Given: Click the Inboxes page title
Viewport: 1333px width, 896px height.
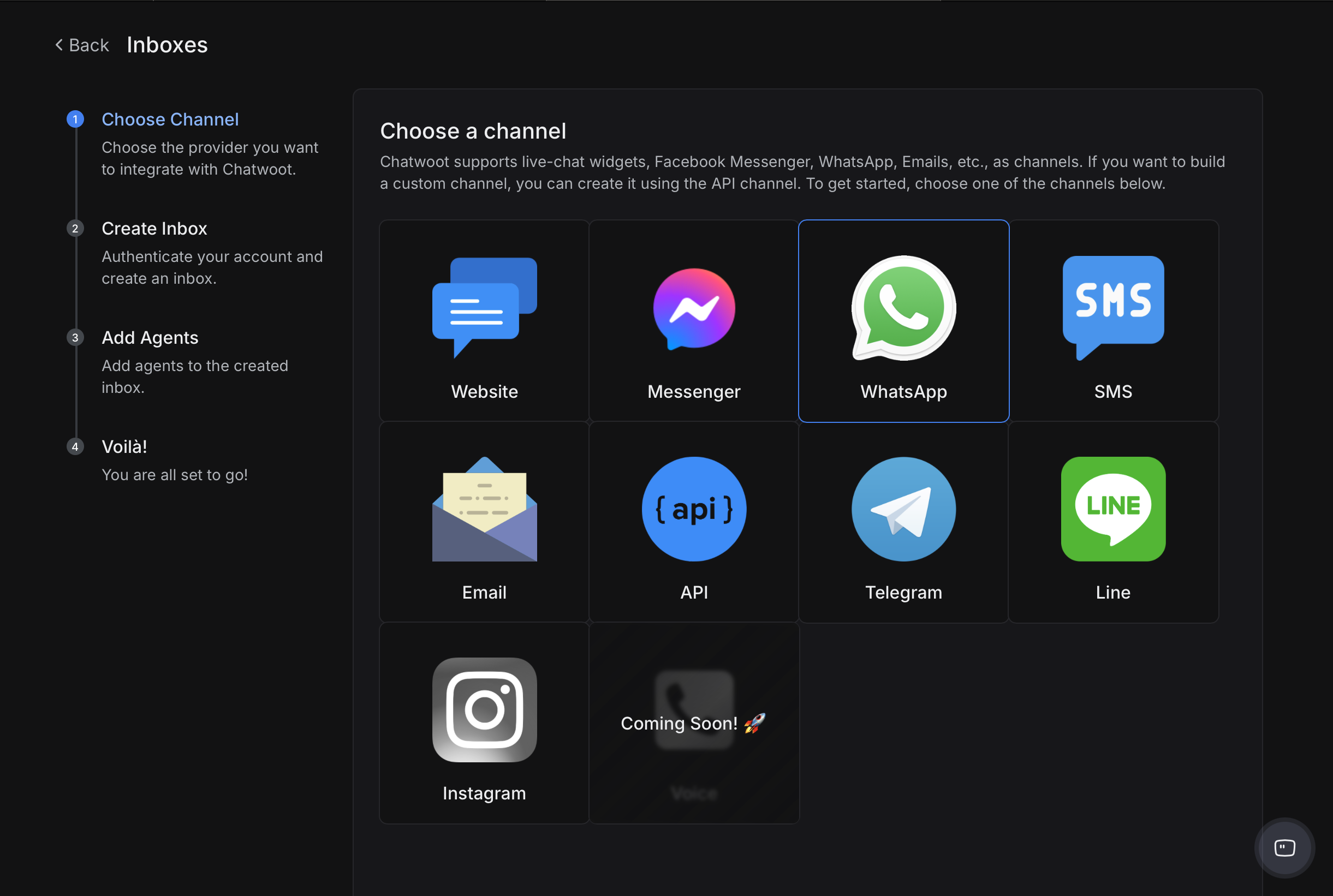Looking at the screenshot, I should coord(167,45).
